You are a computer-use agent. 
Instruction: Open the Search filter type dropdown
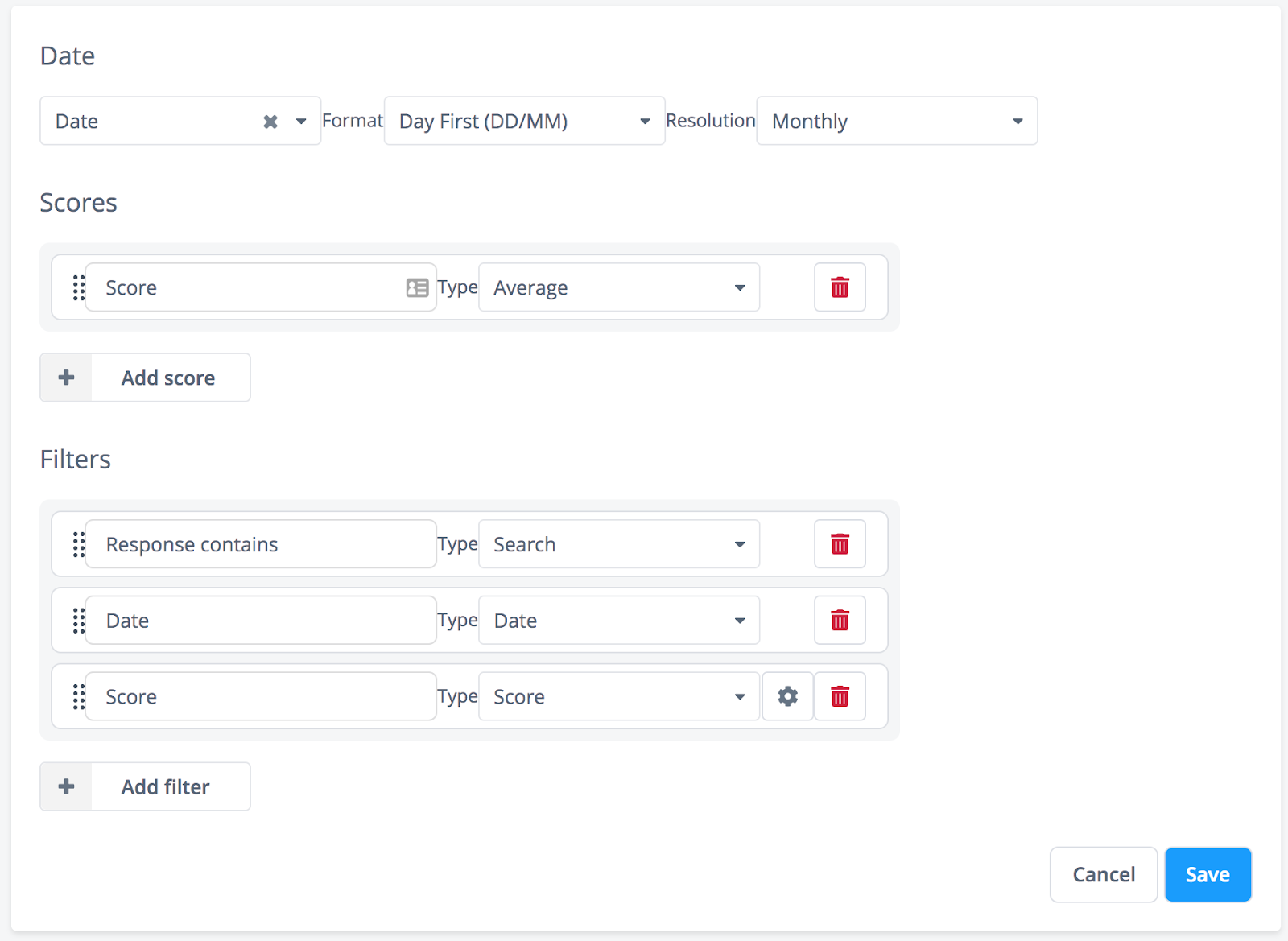pyautogui.click(x=619, y=544)
